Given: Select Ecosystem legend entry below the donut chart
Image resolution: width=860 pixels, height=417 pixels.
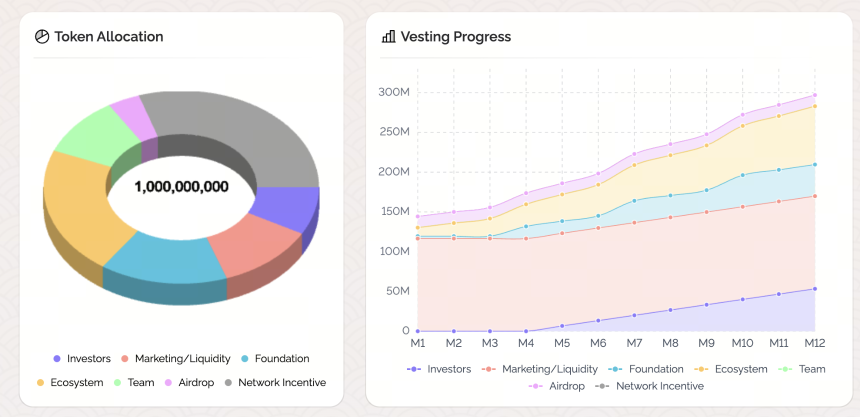Looking at the screenshot, I should click(70, 382).
